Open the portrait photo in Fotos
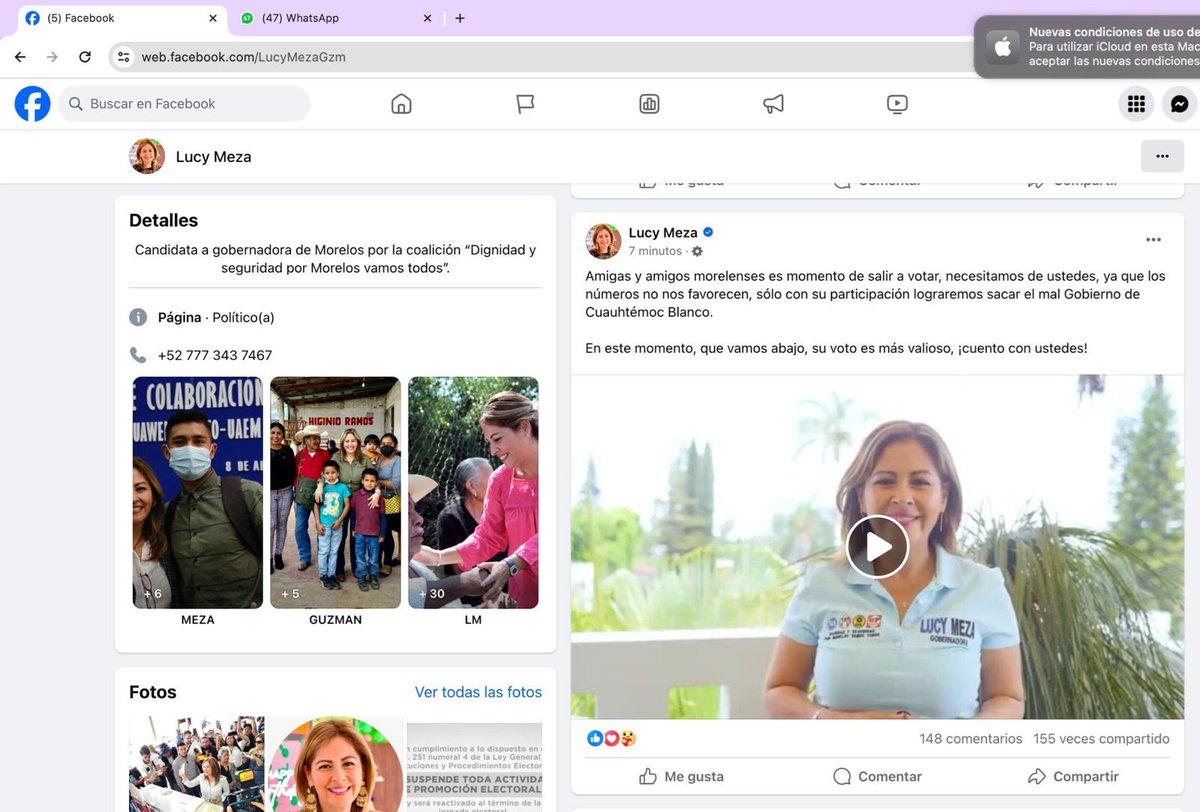Viewport: 1200px width, 812px height. pos(335,763)
